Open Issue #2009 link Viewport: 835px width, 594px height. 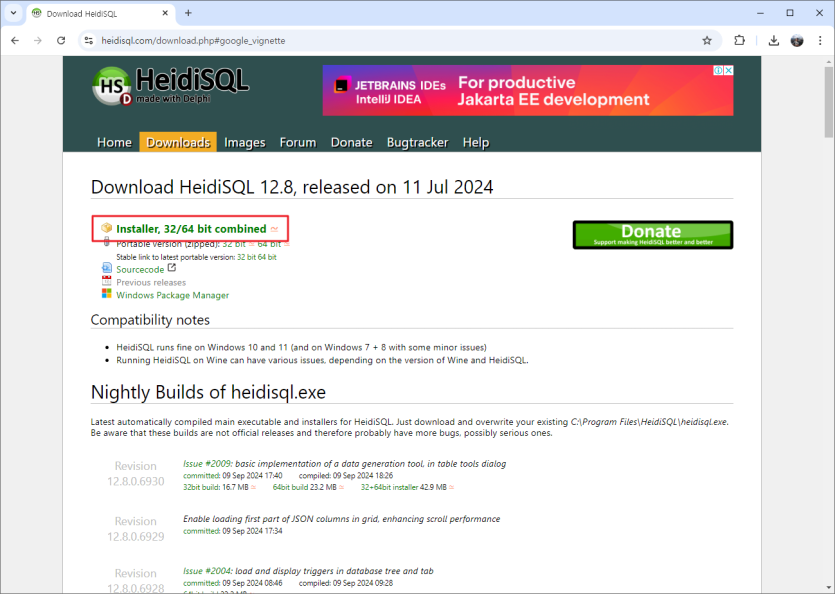point(207,464)
